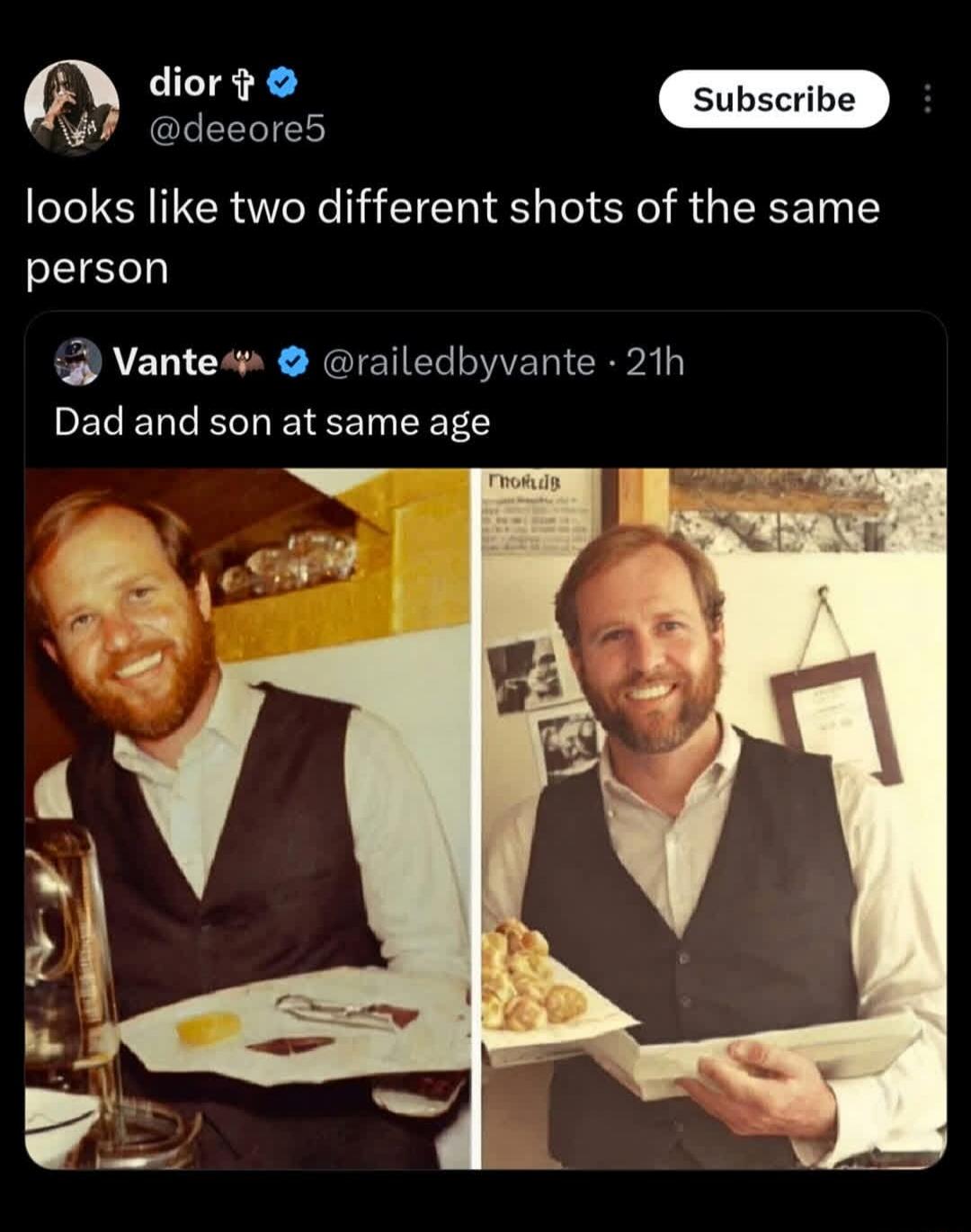Click Vante's small profile avatar
This screenshot has width=971, height=1232.
pyautogui.click(x=78, y=362)
